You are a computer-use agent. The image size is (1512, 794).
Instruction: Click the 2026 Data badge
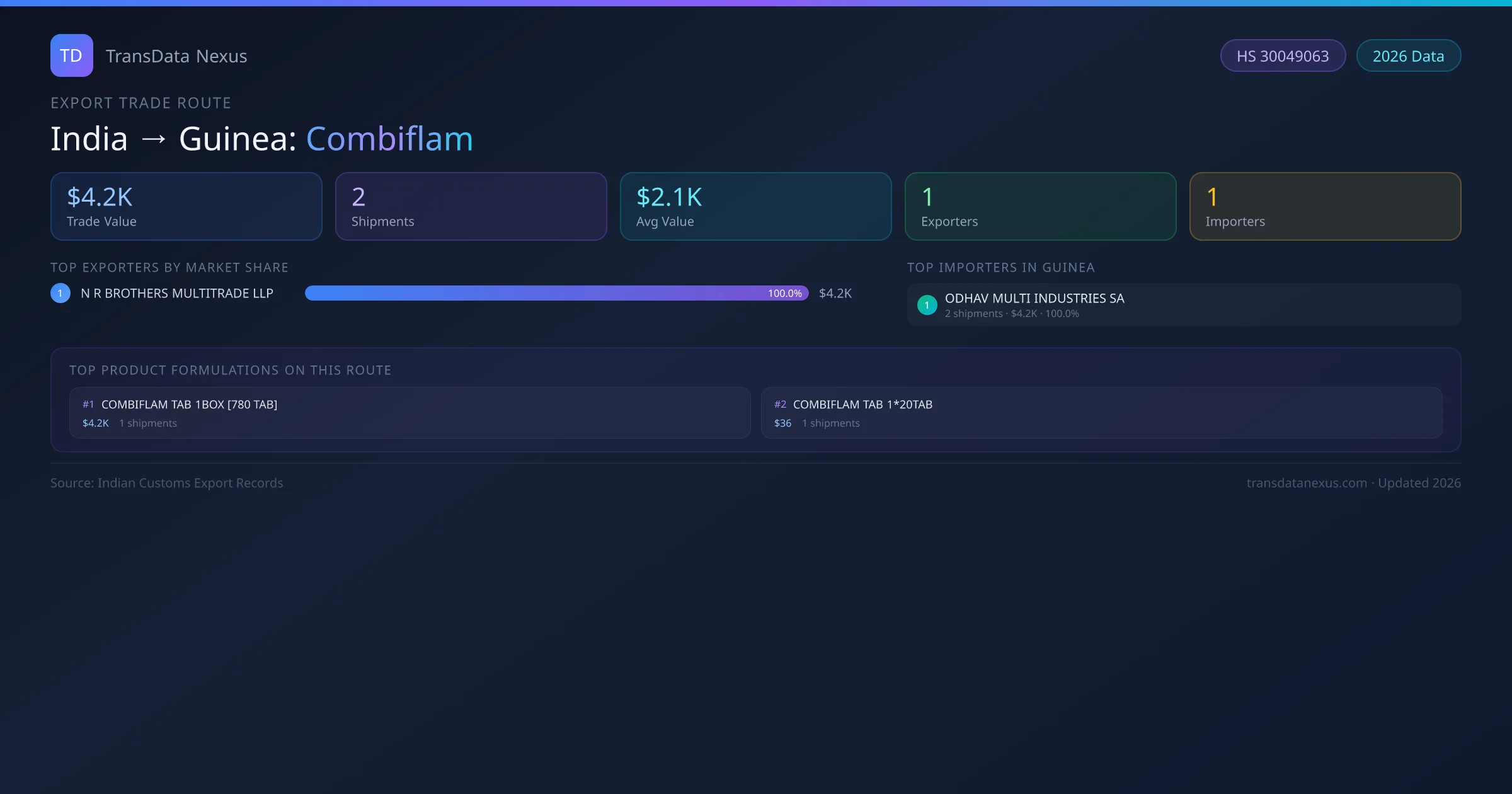tap(1408, 56)
